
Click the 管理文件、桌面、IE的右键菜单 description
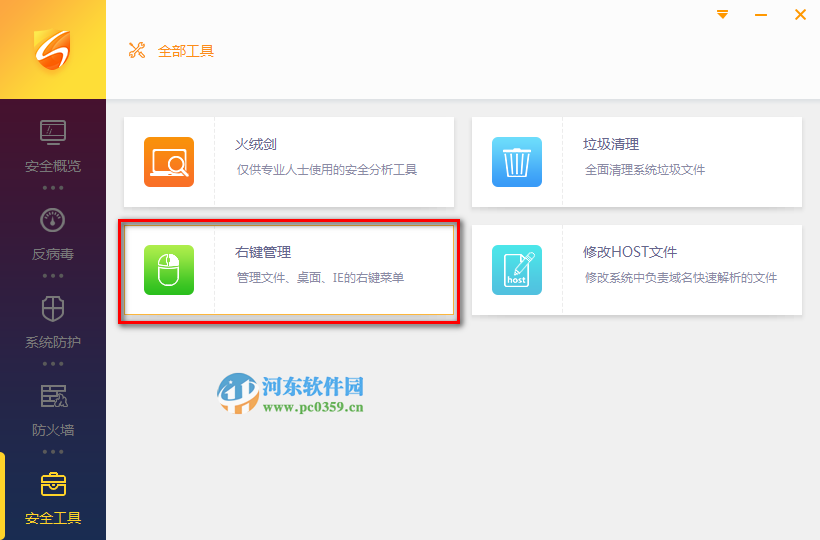[320, 278]
